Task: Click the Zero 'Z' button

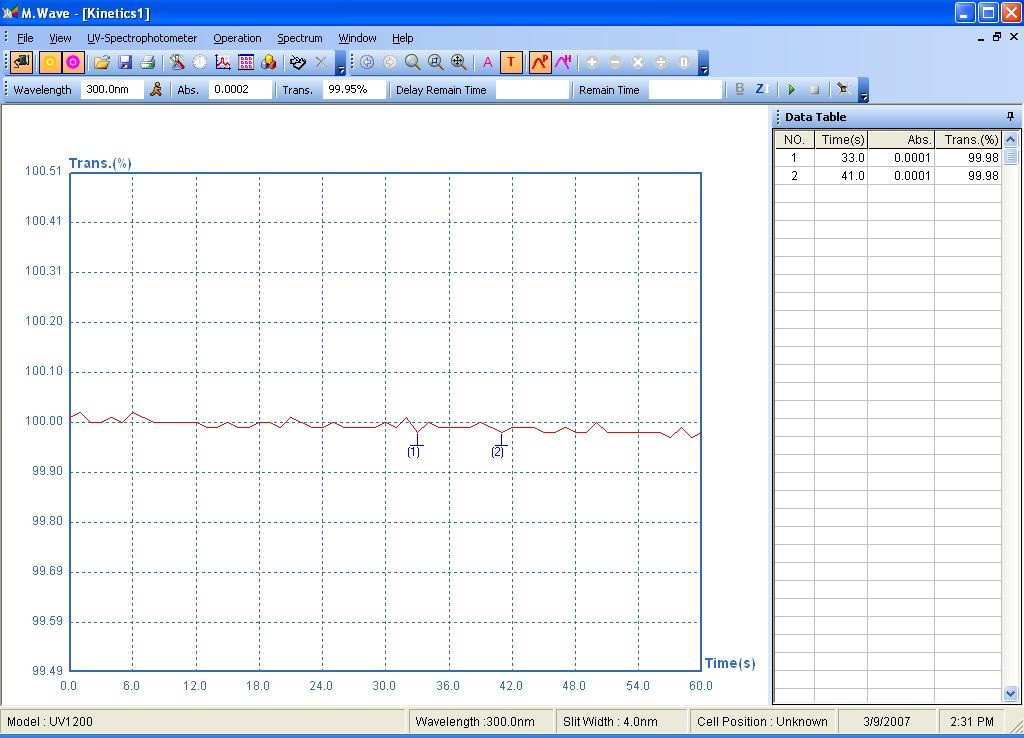Action: pos(760,89)
